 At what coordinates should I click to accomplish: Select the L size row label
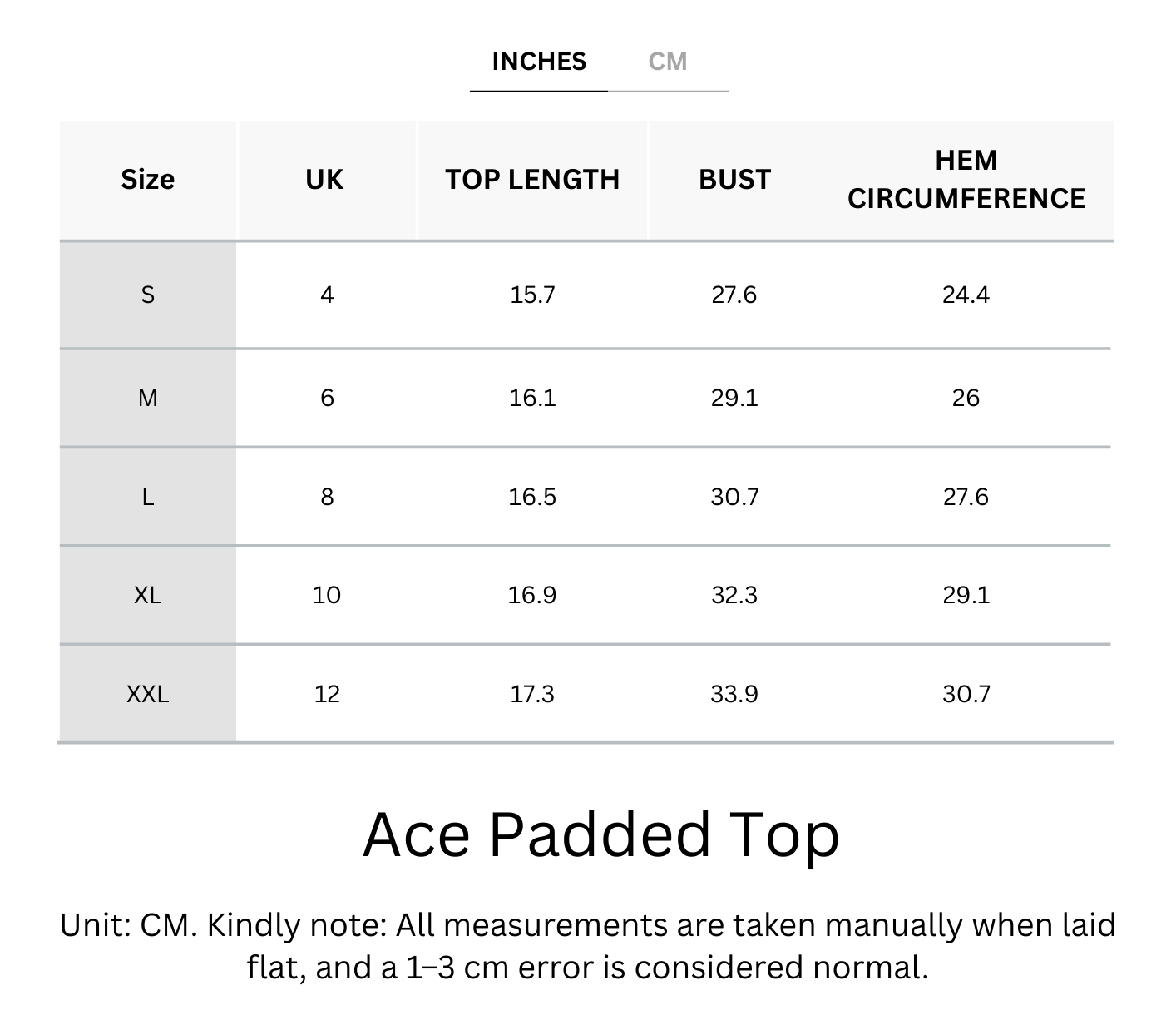[x=148, y=497]
